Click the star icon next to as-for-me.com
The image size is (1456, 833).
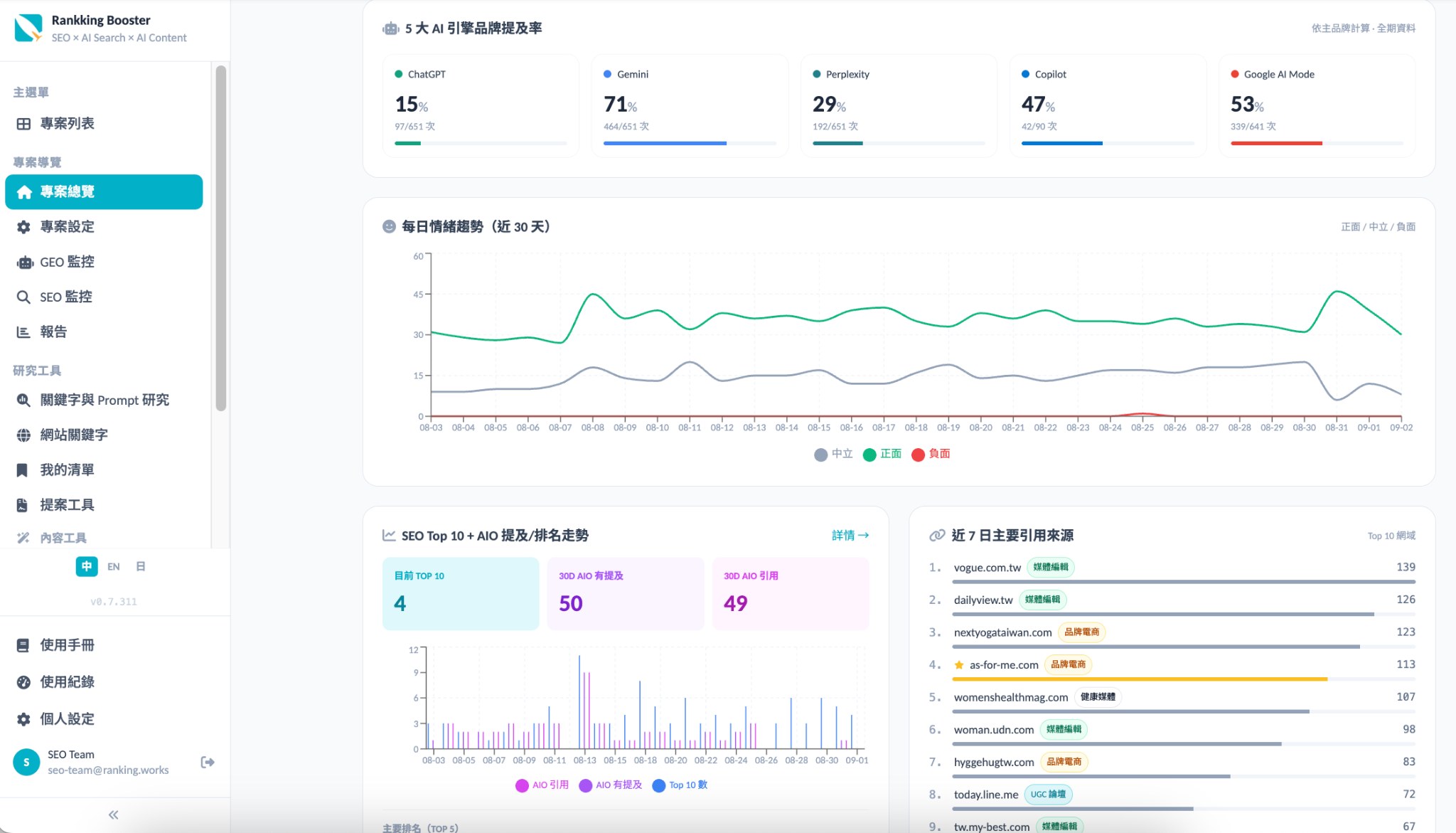959,665
